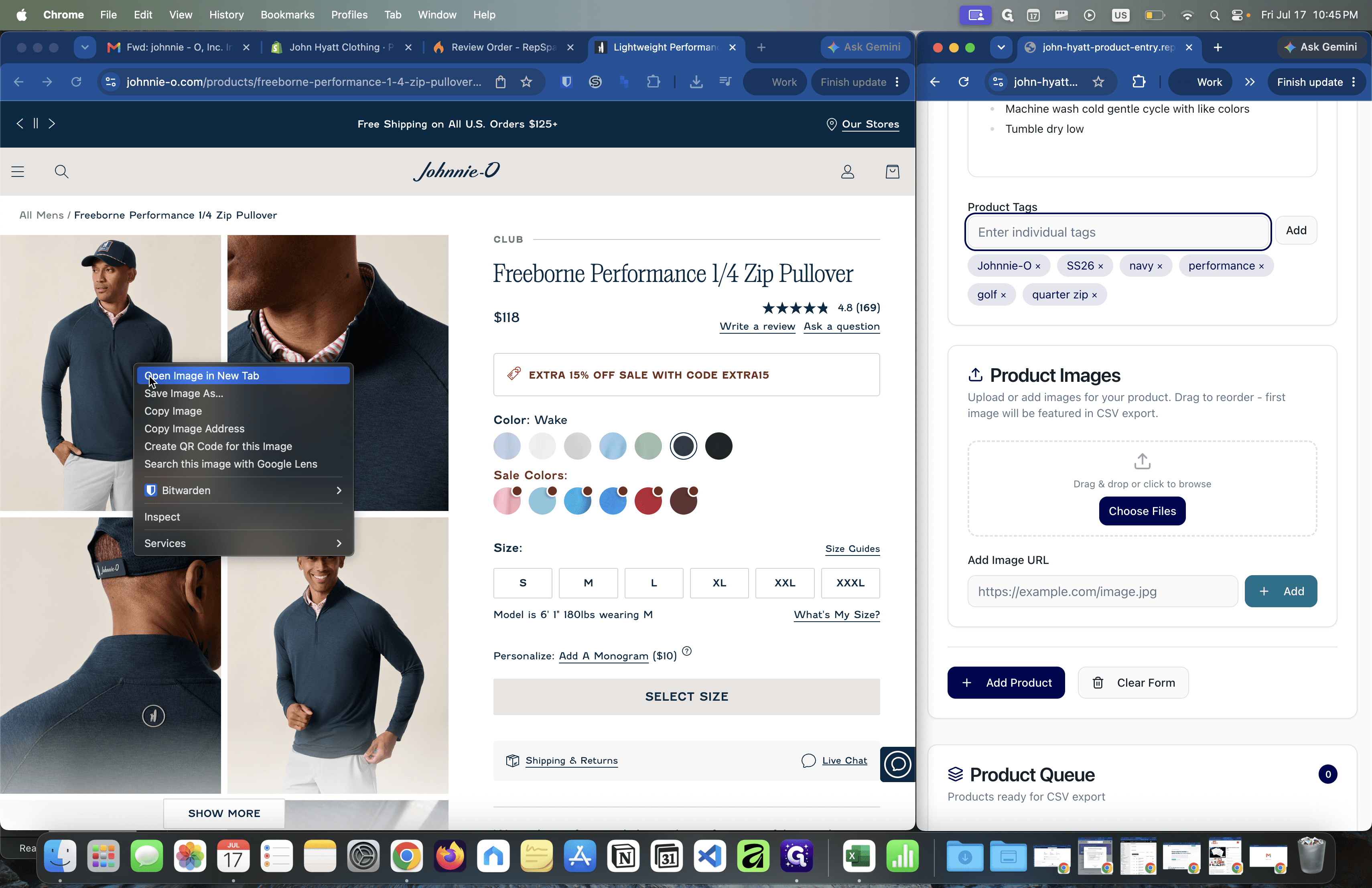The width and height of the screenshot is (1372, 888).
Task: Choose size S
Action: pyautogui.click(x=522, y=583)
